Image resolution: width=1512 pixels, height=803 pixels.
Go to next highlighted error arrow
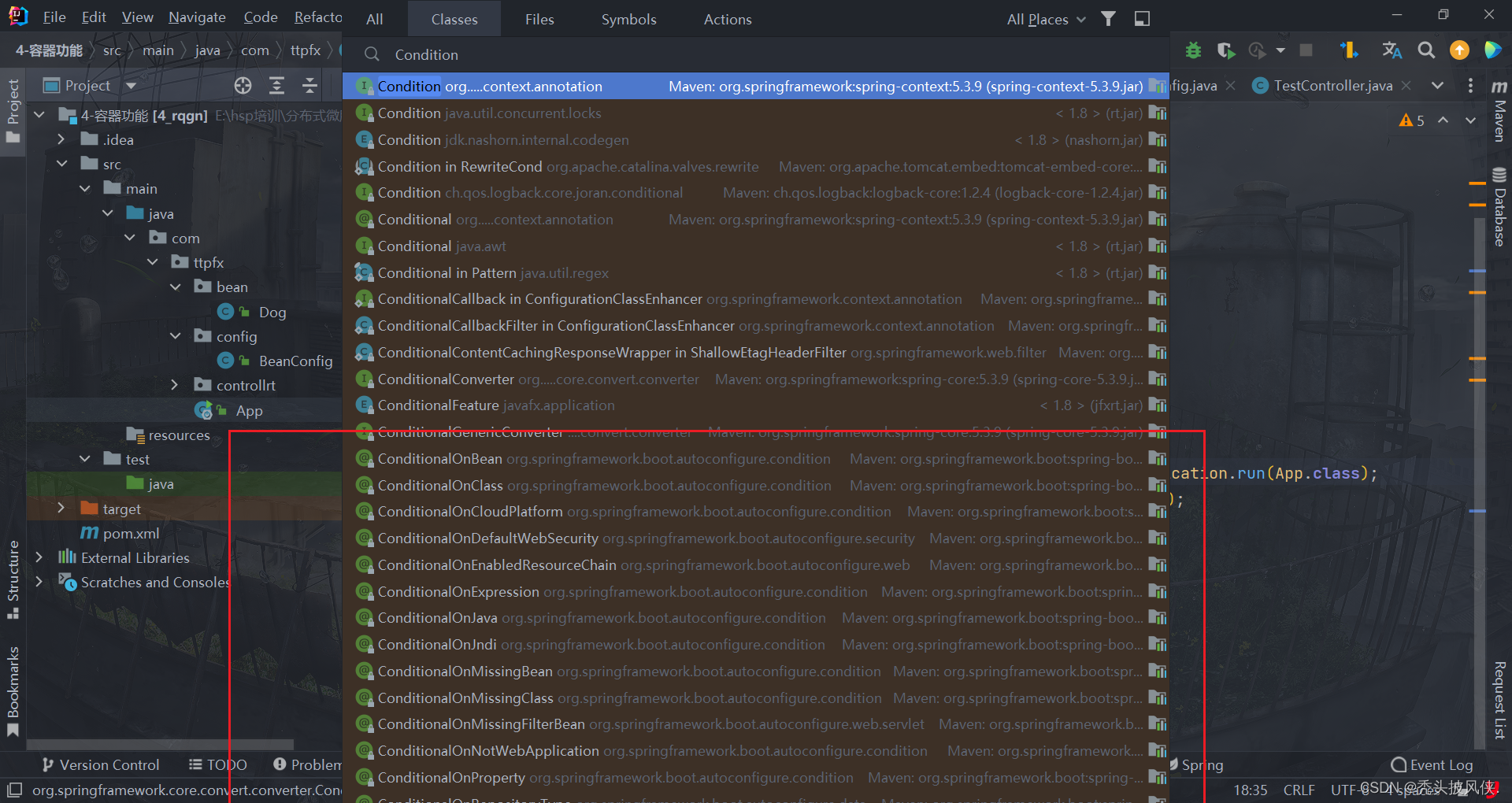pos(1470,120)
